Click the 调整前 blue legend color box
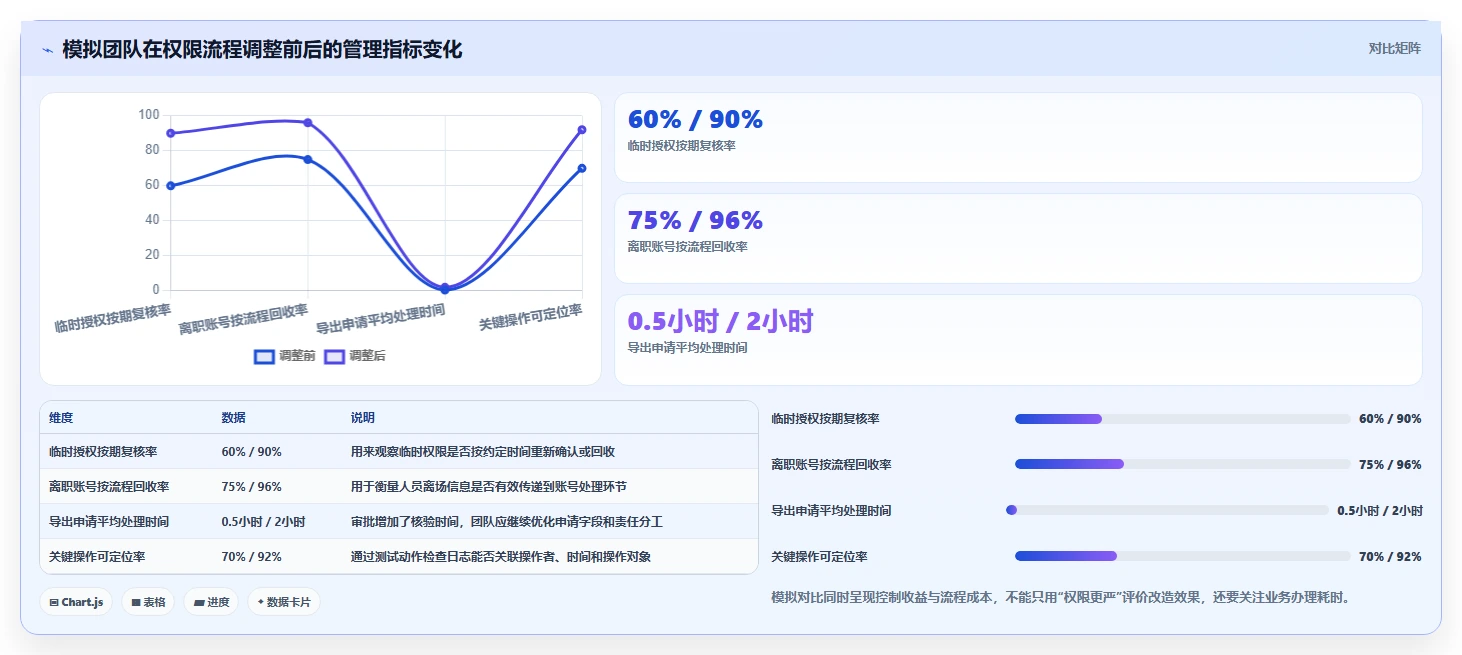The image size is (1462, 655). pyautogui.click(x=264, y=356)
